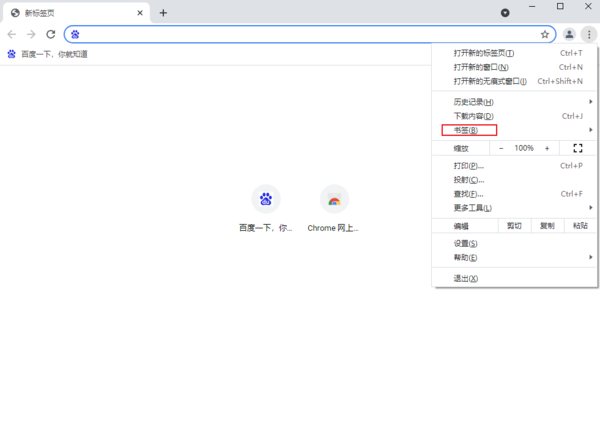Click the fullscreen icon in zoom row

pos(578,148)
